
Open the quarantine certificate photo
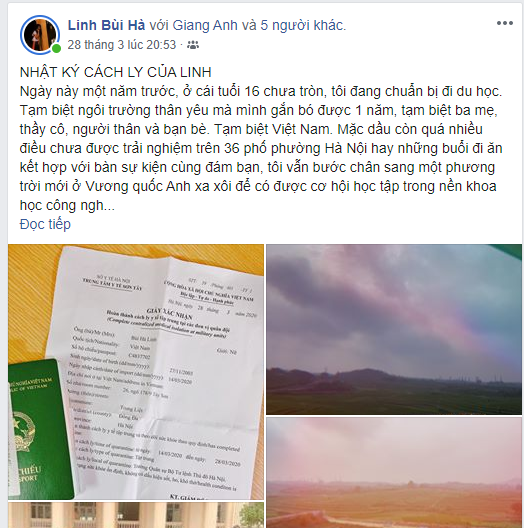point(136,372)
